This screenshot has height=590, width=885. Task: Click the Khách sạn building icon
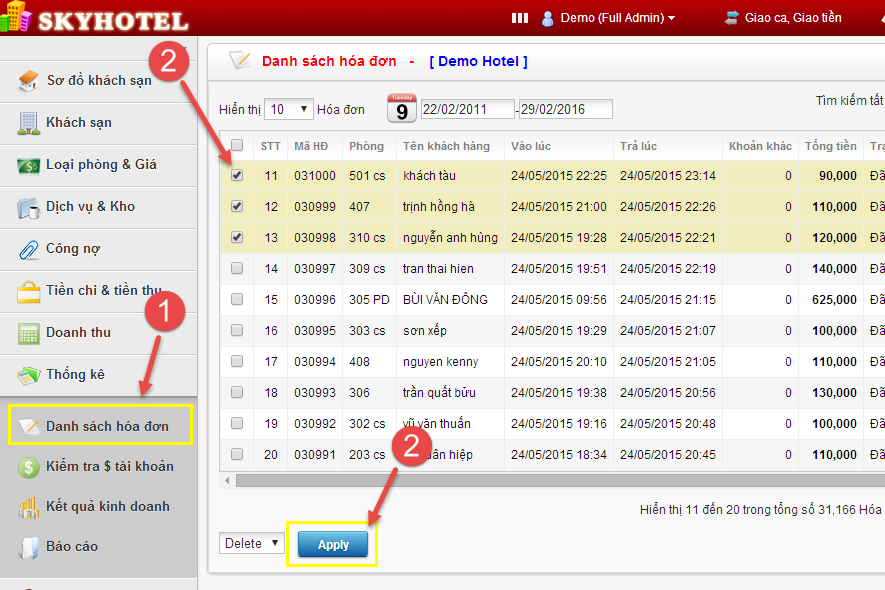click(x=29, y=123)
